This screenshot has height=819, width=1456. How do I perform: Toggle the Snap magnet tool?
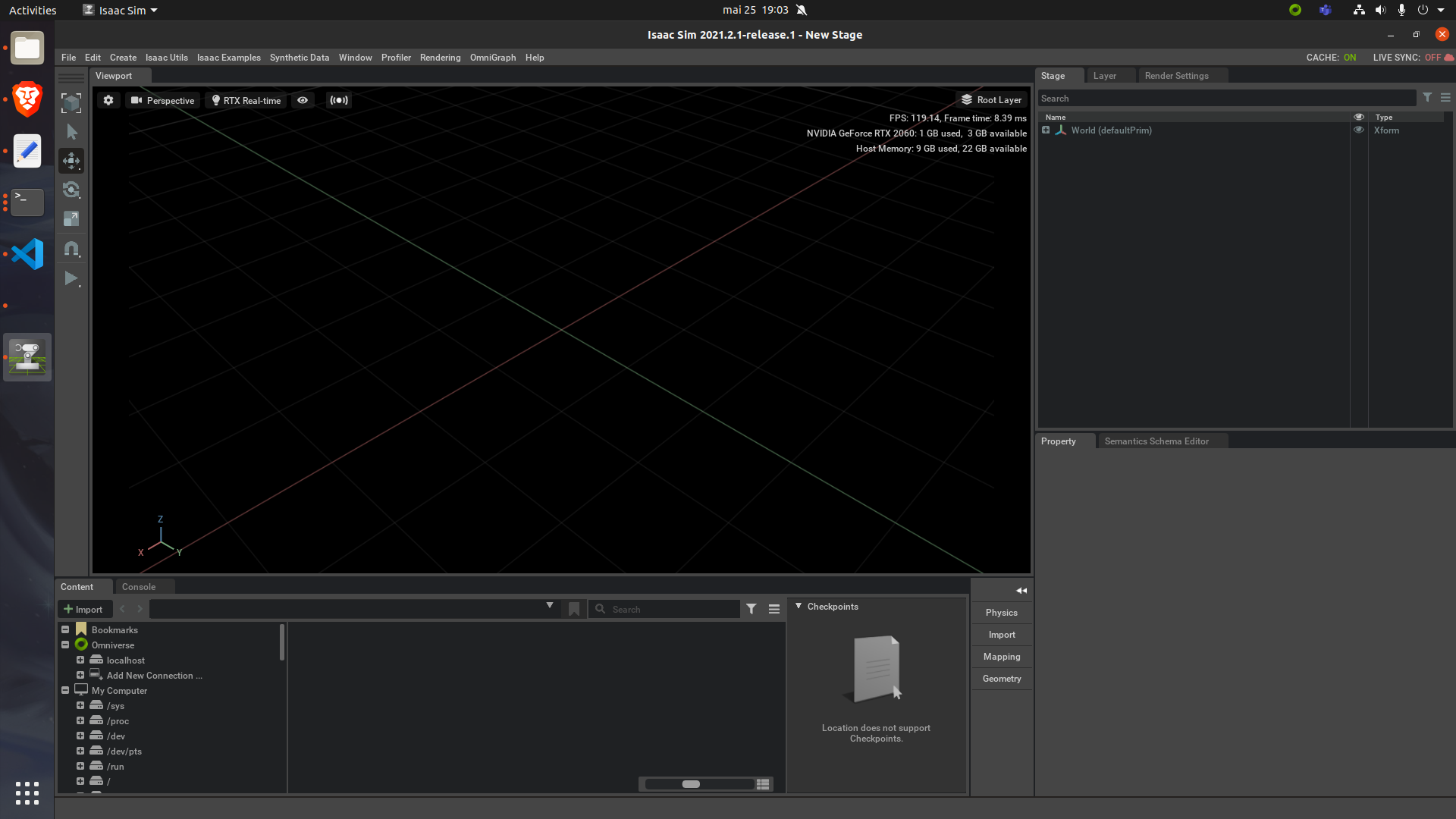point(71,249)
